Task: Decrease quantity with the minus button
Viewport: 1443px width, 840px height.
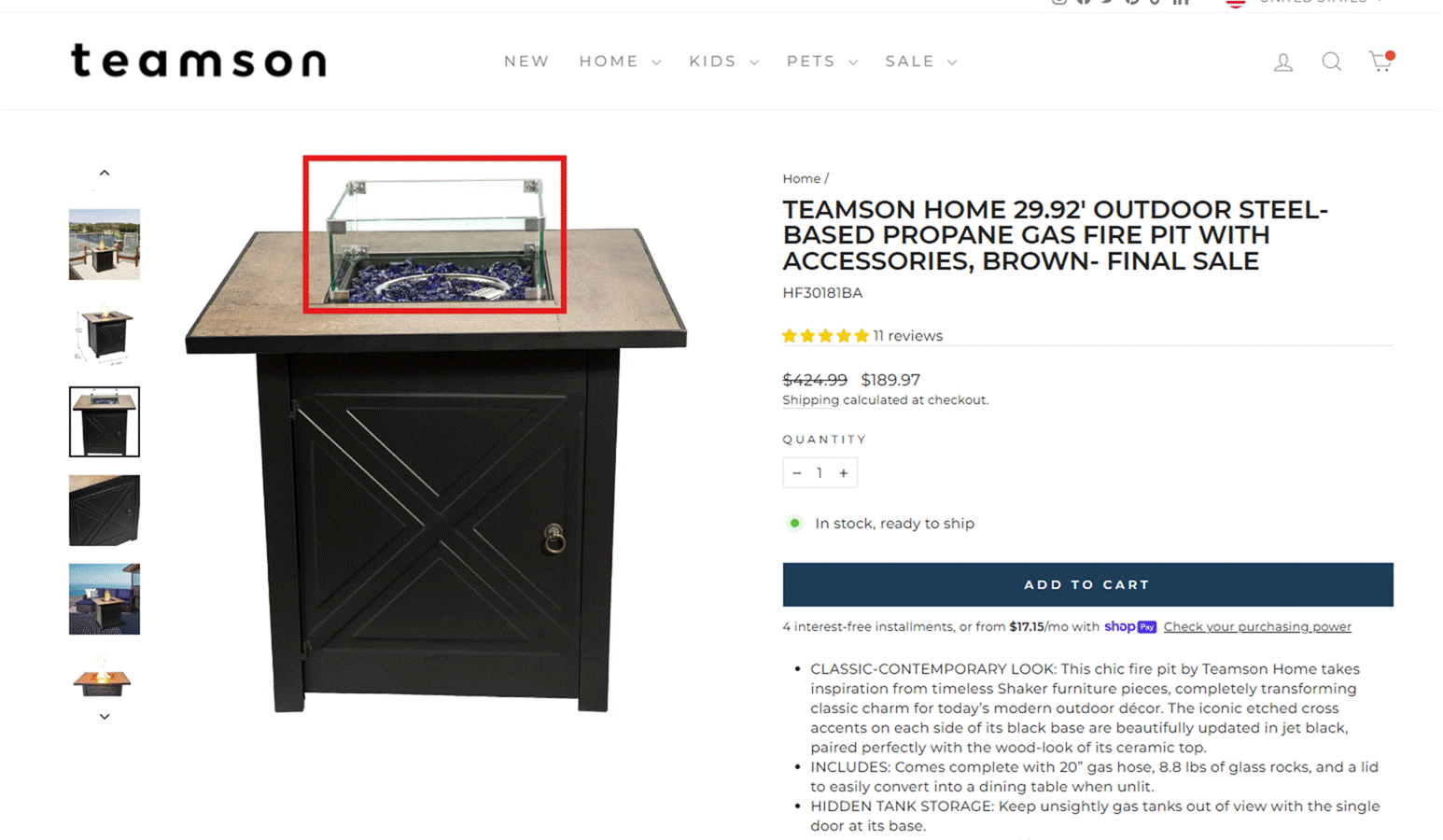Action: (x=796, y=473)
